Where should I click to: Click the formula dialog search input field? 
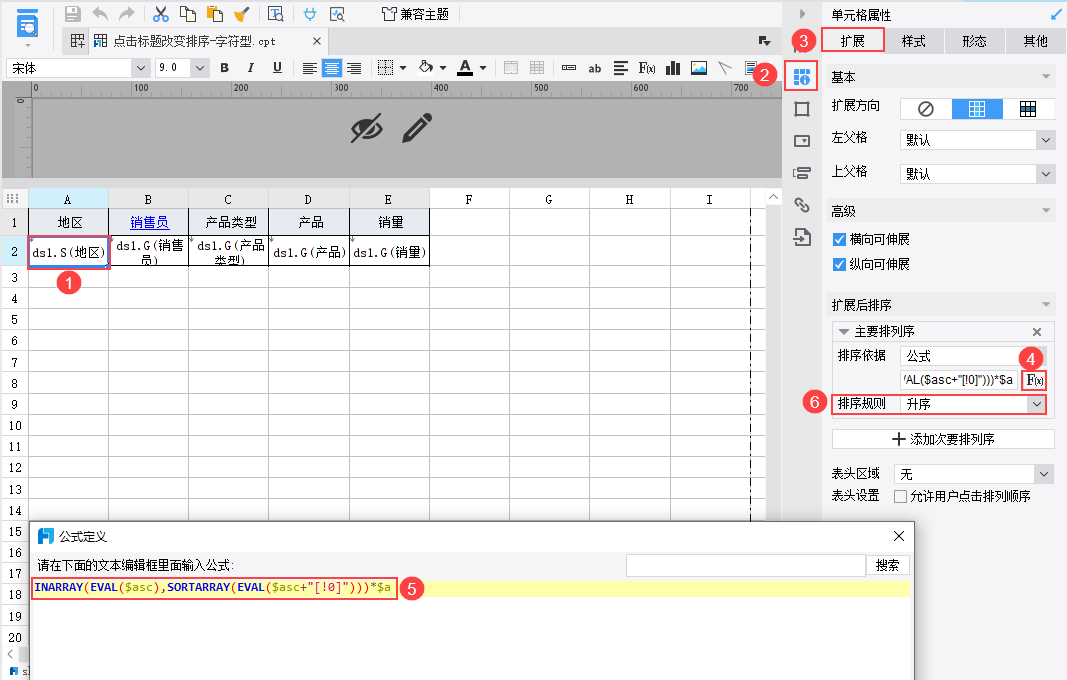(x=746, y=565)
